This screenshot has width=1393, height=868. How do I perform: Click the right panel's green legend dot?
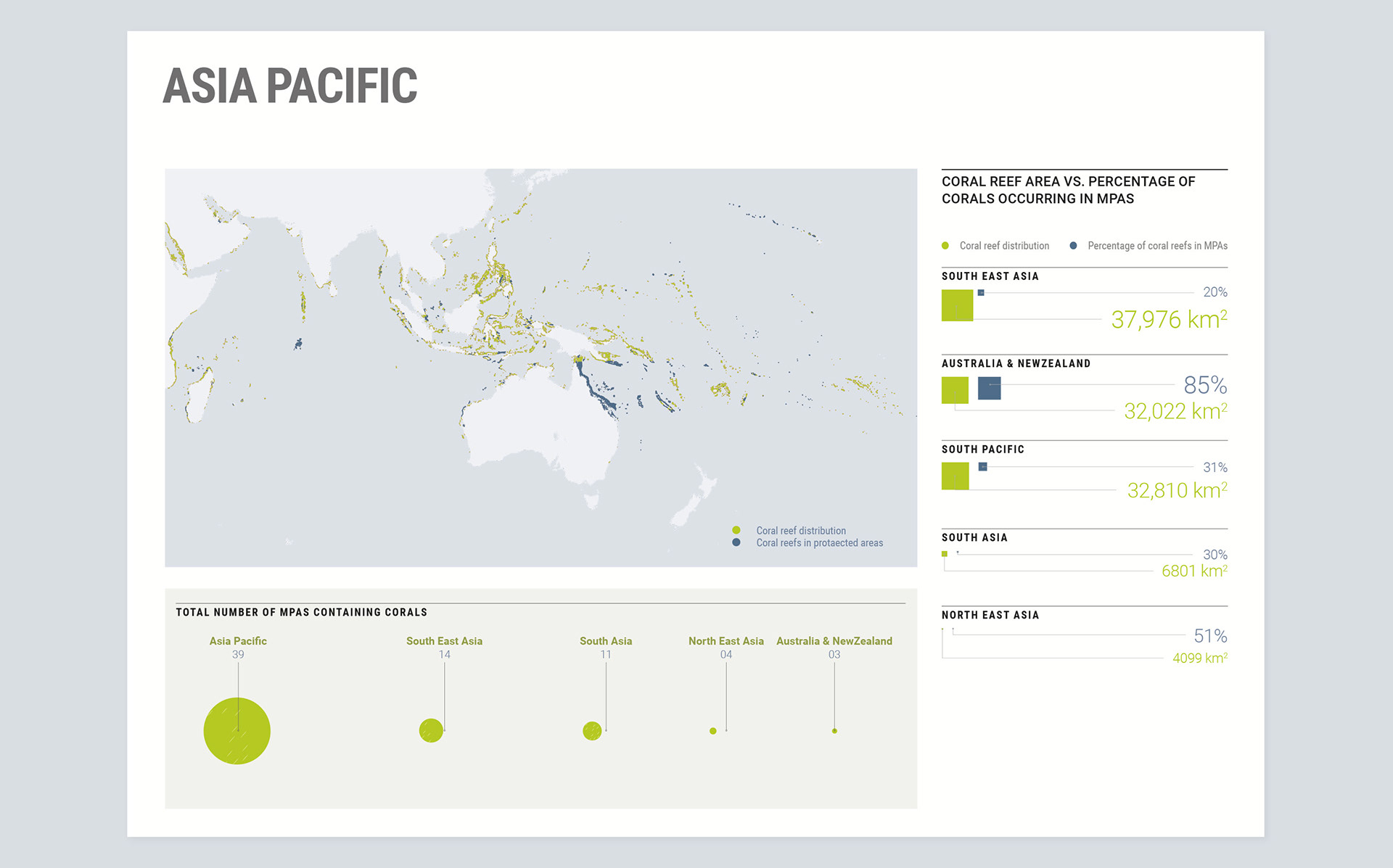tap(945, 246)
